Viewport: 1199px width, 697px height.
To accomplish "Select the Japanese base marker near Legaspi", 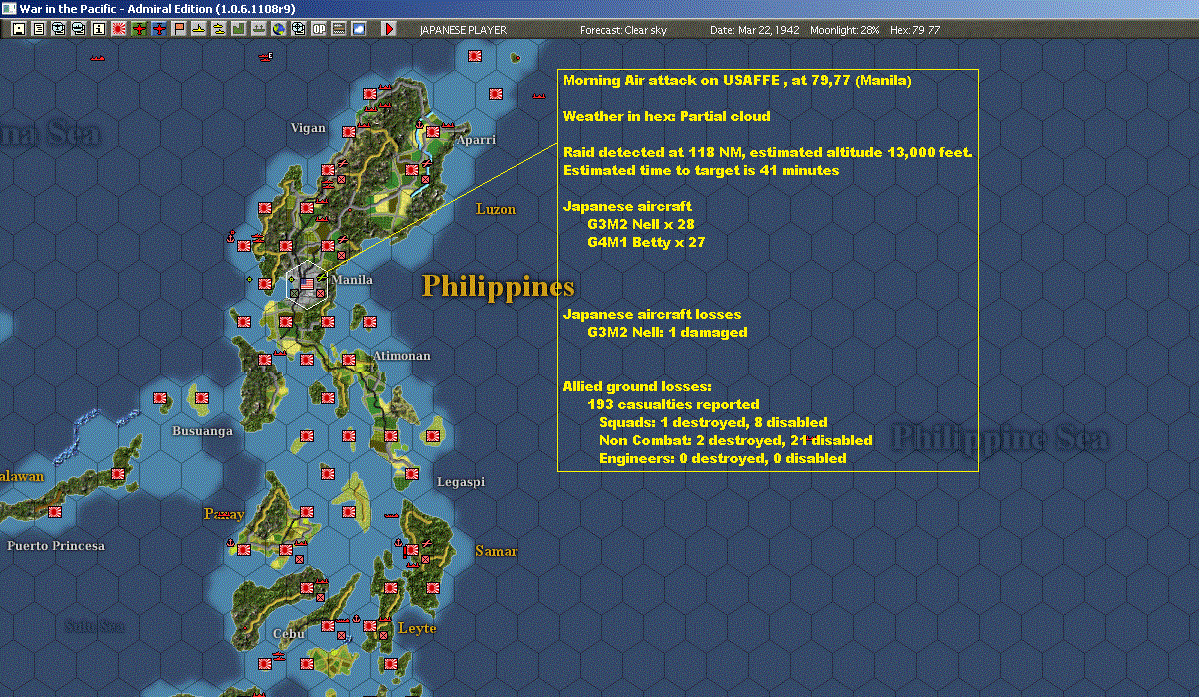I will point(411,474).
